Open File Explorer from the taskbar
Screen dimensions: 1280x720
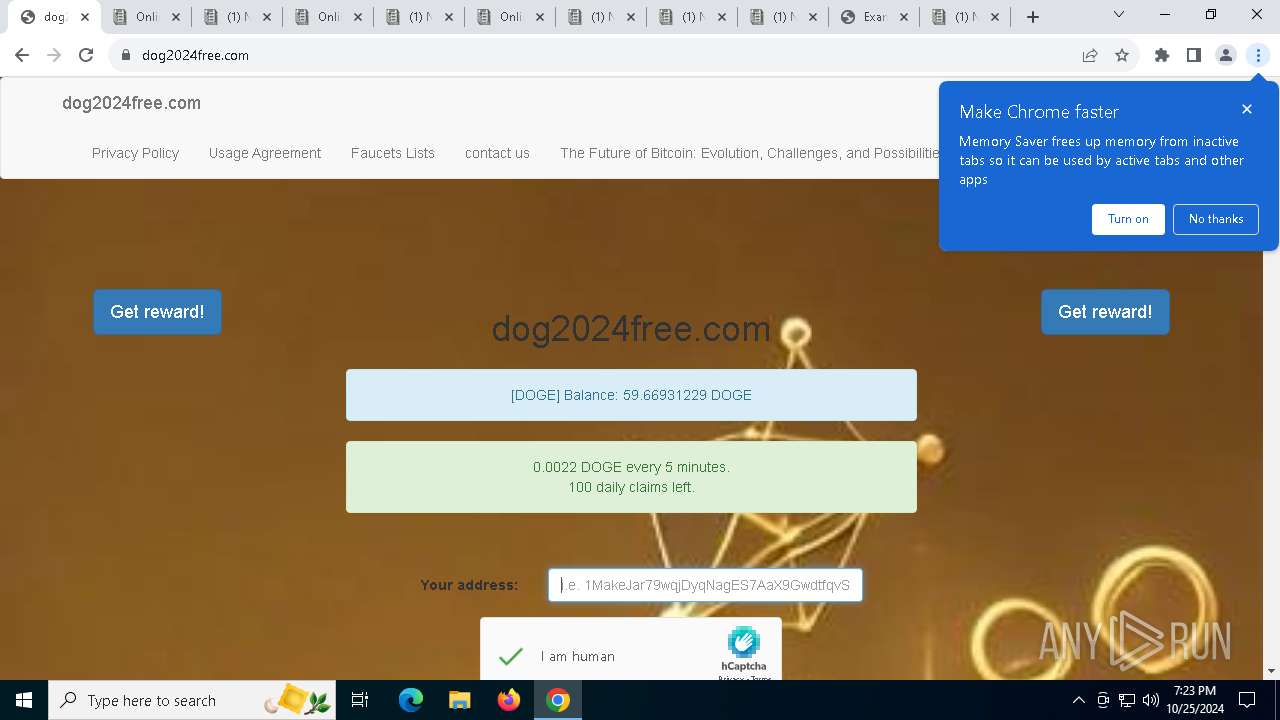[x=459, y=700]
